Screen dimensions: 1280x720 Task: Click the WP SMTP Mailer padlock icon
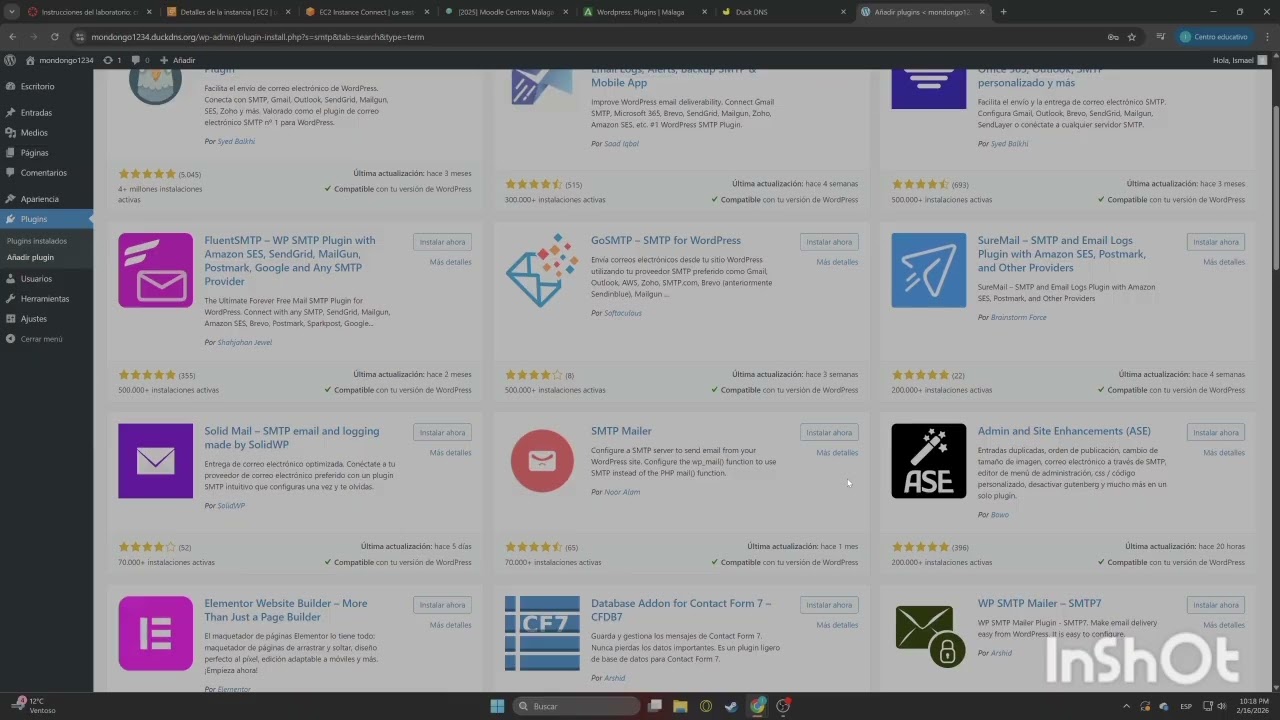point(929,633)
